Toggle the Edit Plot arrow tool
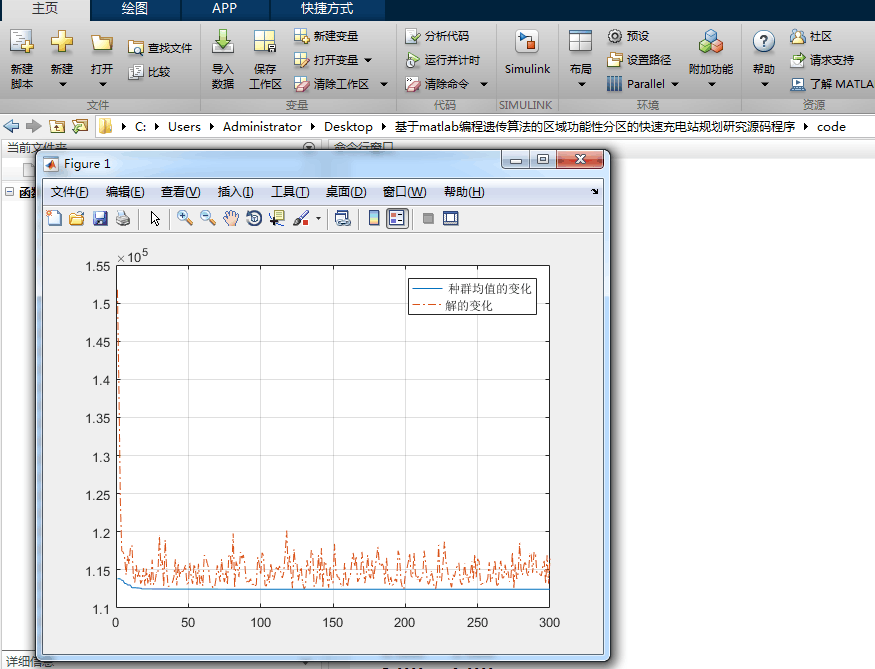This screenshot has width=875, height=669. (155, 218)
